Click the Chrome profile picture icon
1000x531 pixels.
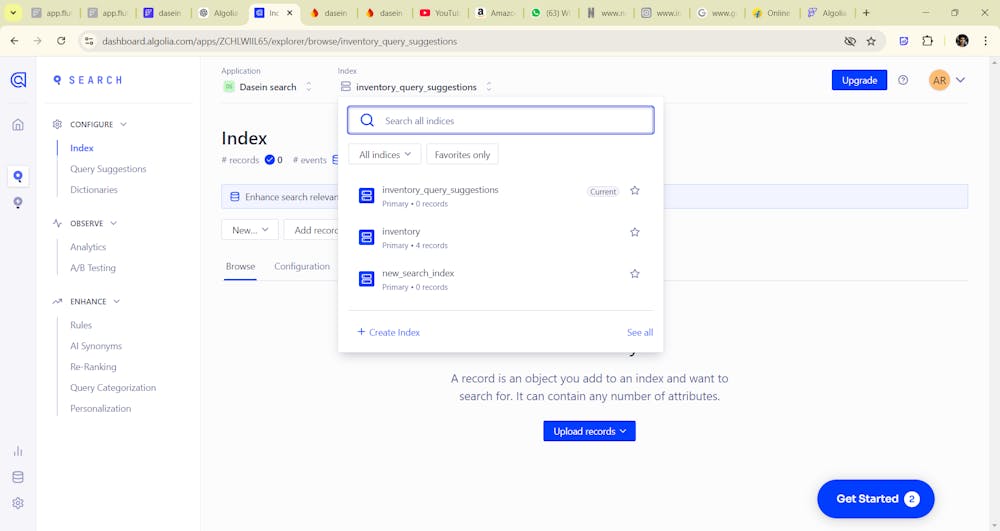962,41
